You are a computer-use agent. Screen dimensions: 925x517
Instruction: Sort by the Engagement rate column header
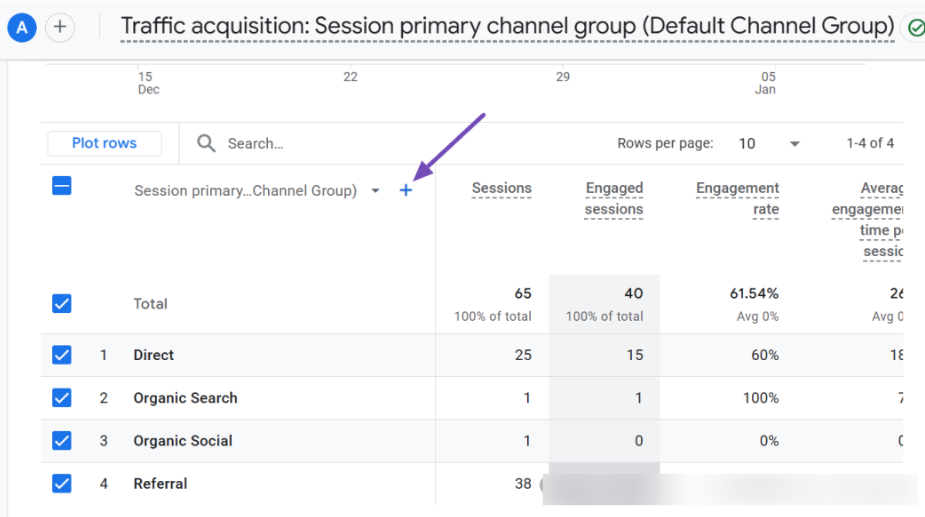click(x=737, y=198)
